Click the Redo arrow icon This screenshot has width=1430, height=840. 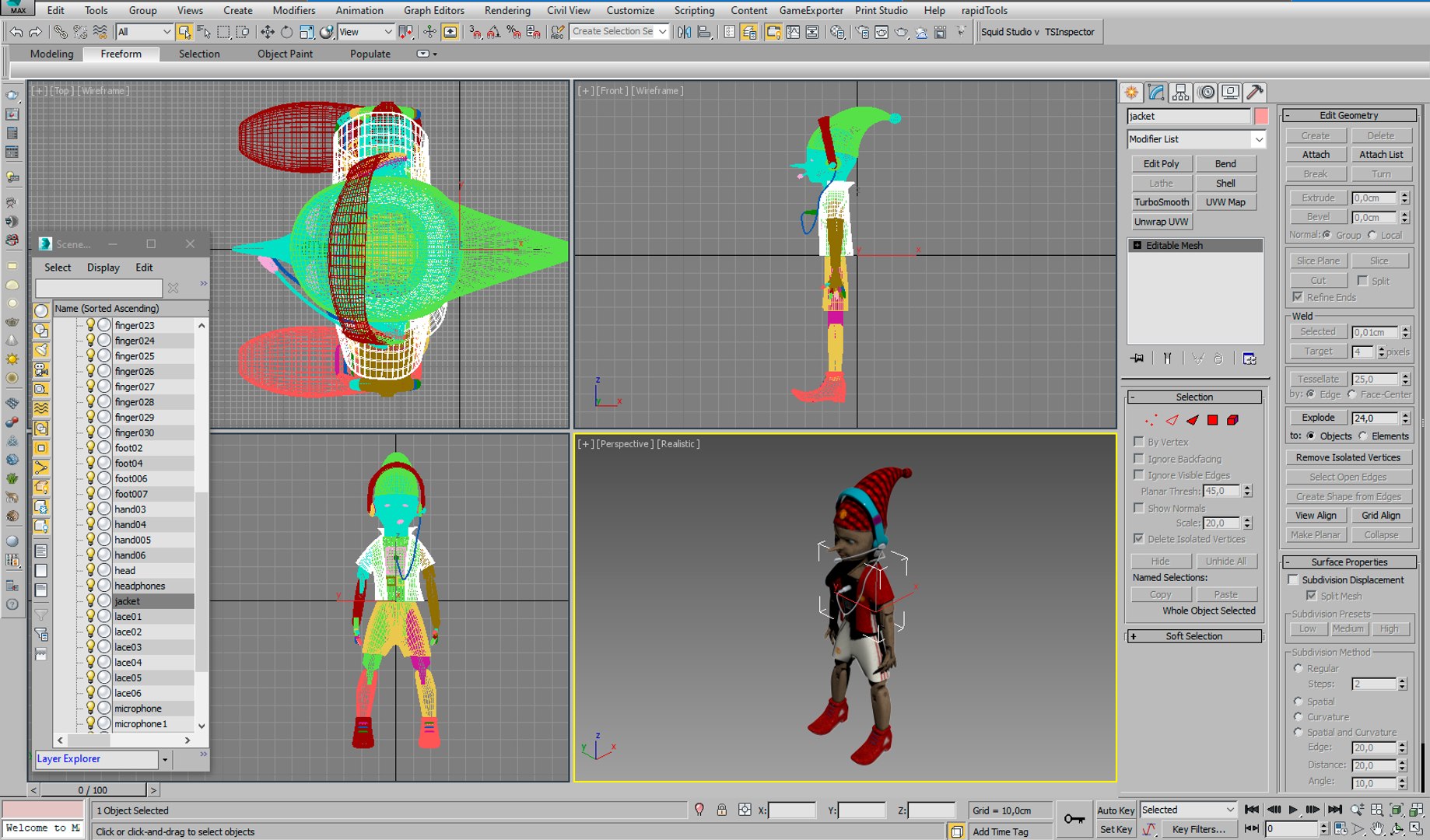click(35, 32)
